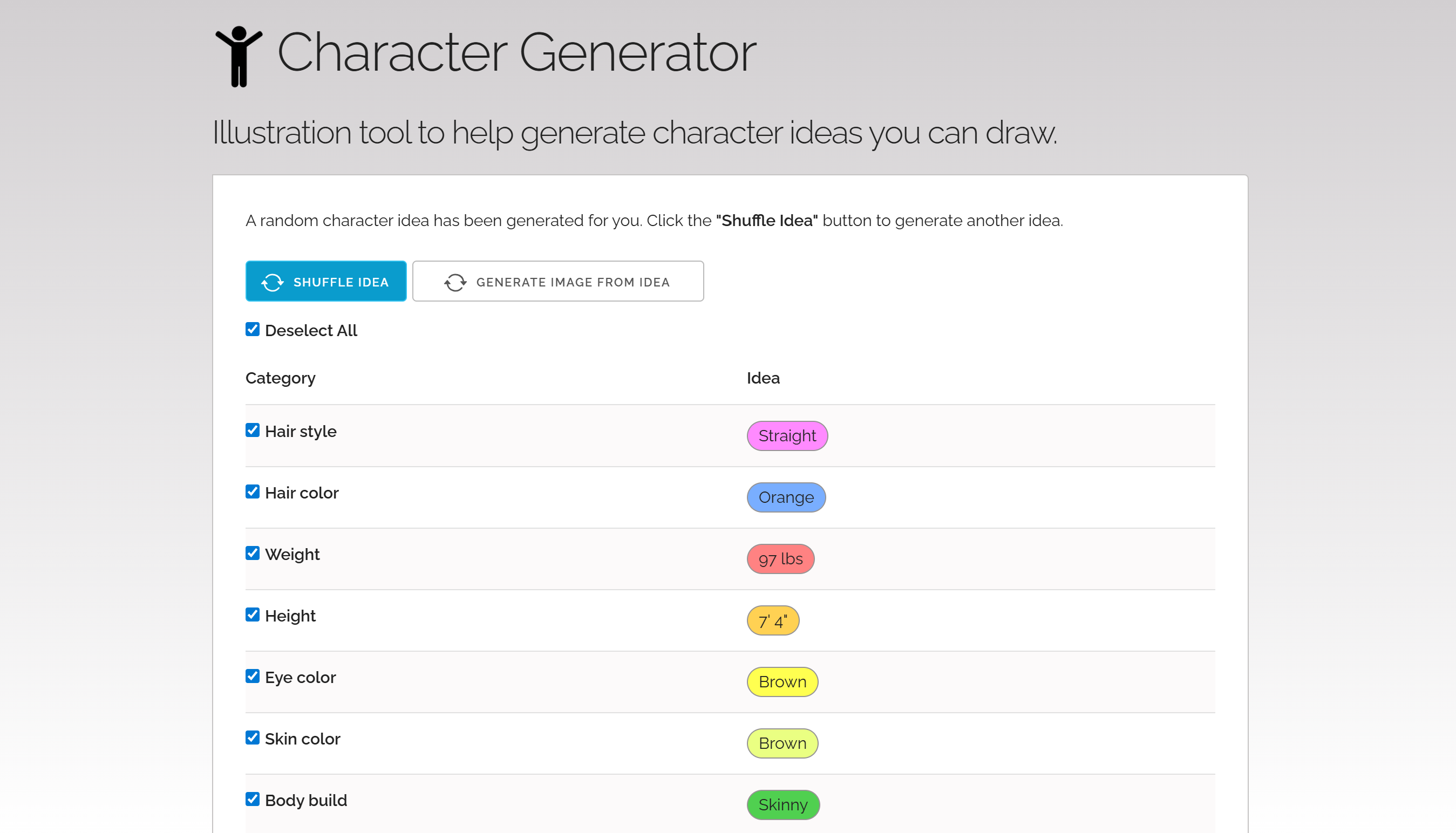Click the pink Straight idea tag
Image resolution: width=1456 pixels, height=833 pixels.
[x=787, y=436]
